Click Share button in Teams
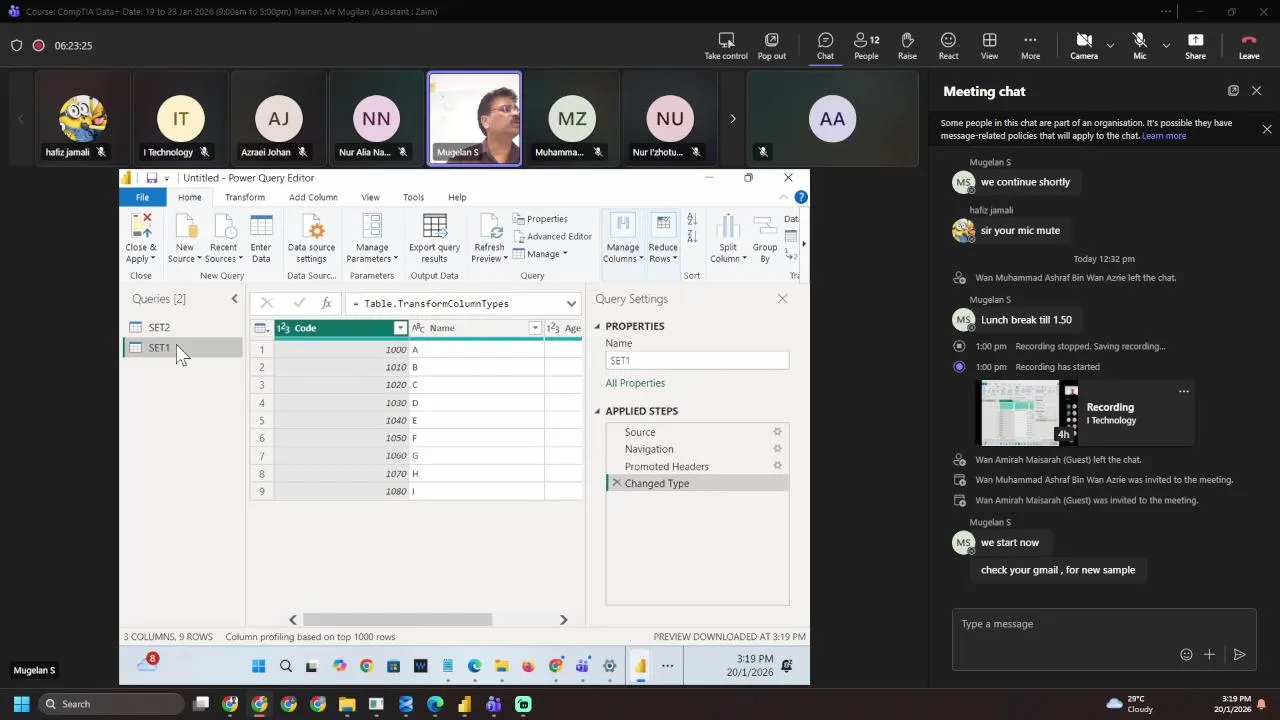Viewport: 1280px width, 720px height. (x=1195, y=46)
